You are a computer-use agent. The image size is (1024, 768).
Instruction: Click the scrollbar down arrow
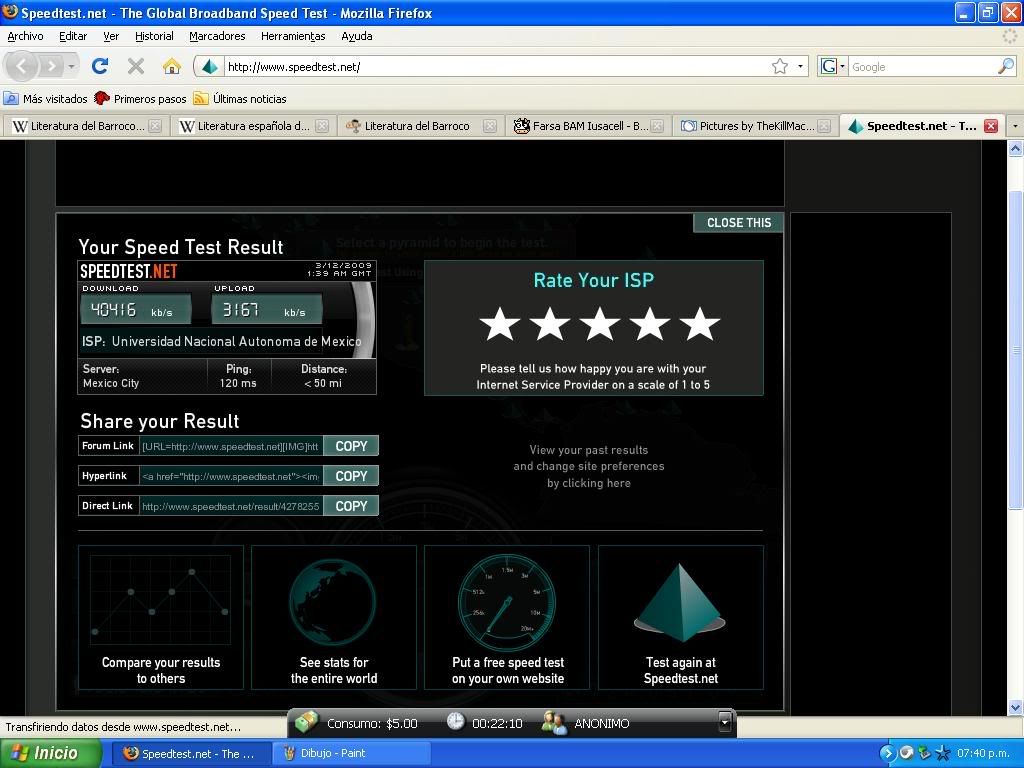1015,707
